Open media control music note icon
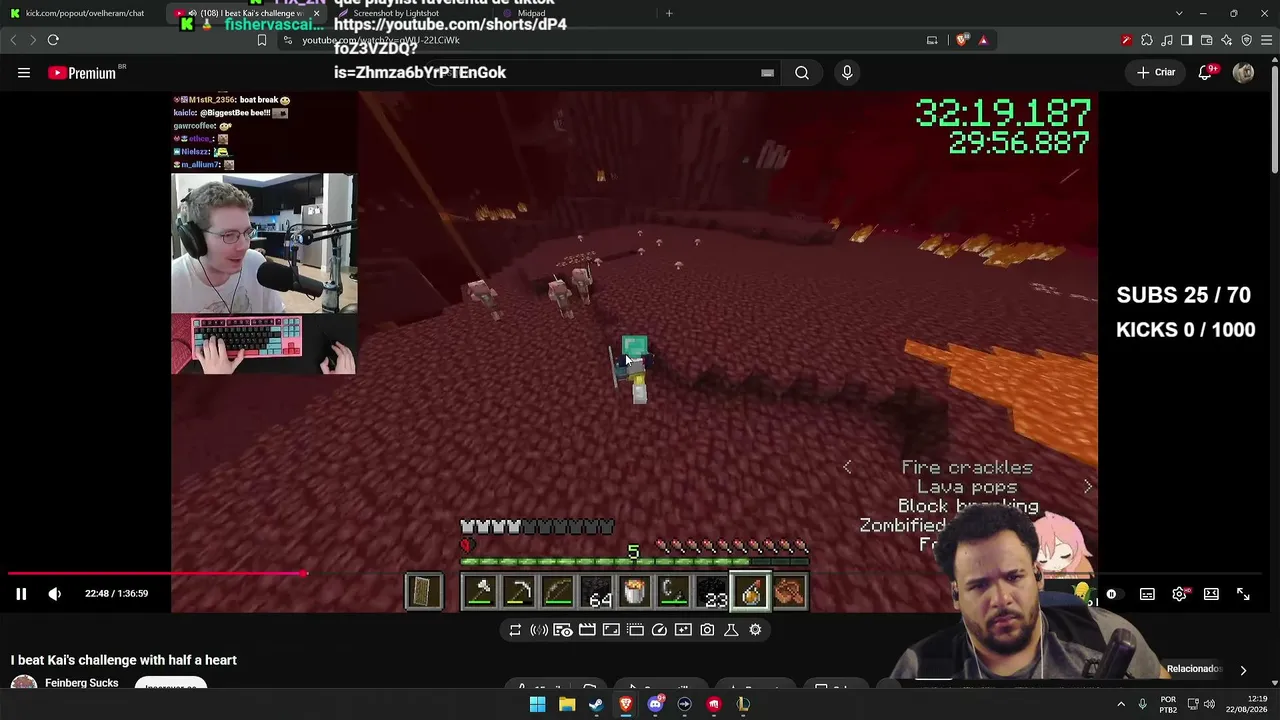Screen dimensions: 1280x720 [1167, 40]
